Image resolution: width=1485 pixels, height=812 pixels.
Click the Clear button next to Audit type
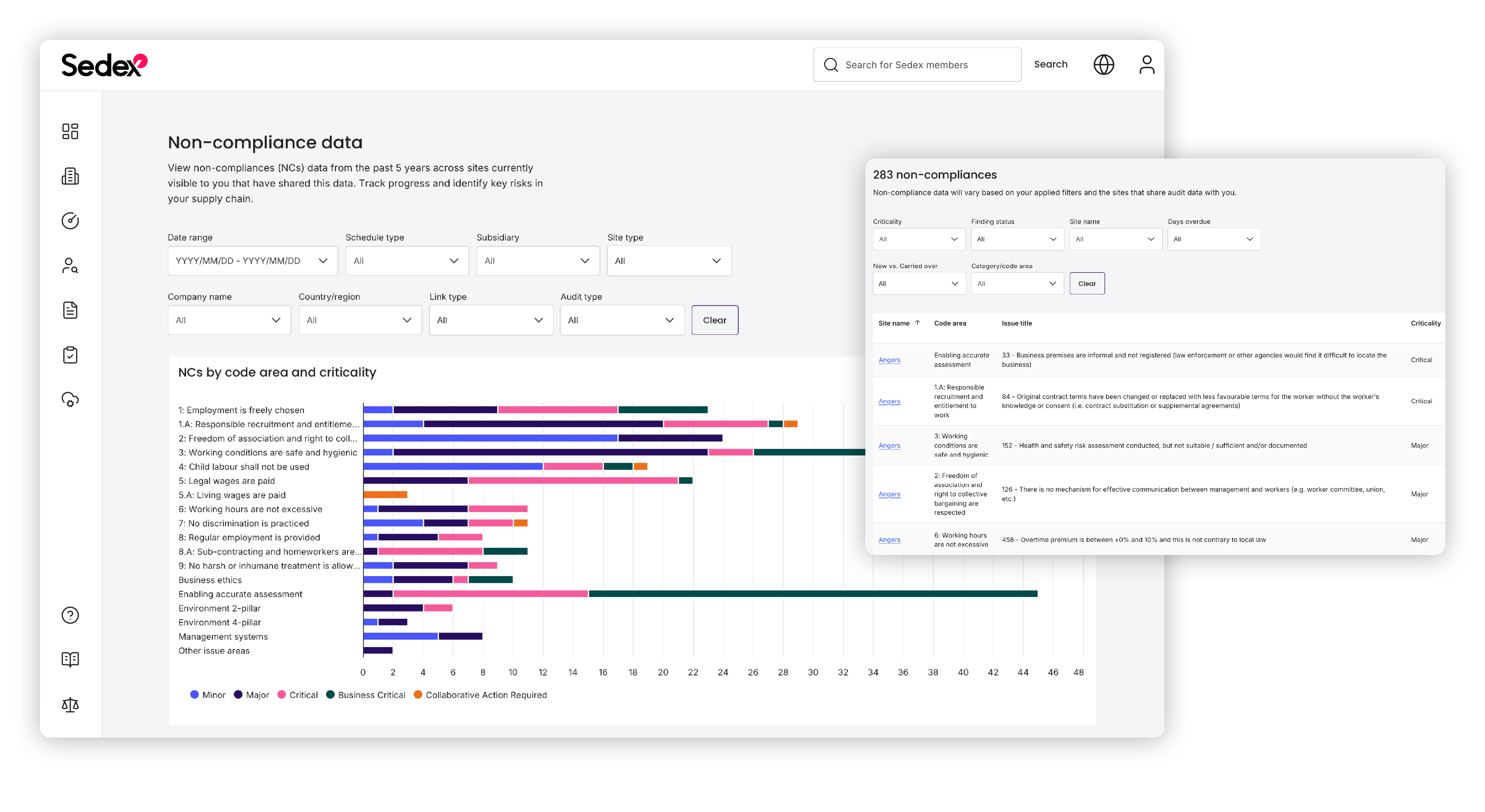click(715, 320)
